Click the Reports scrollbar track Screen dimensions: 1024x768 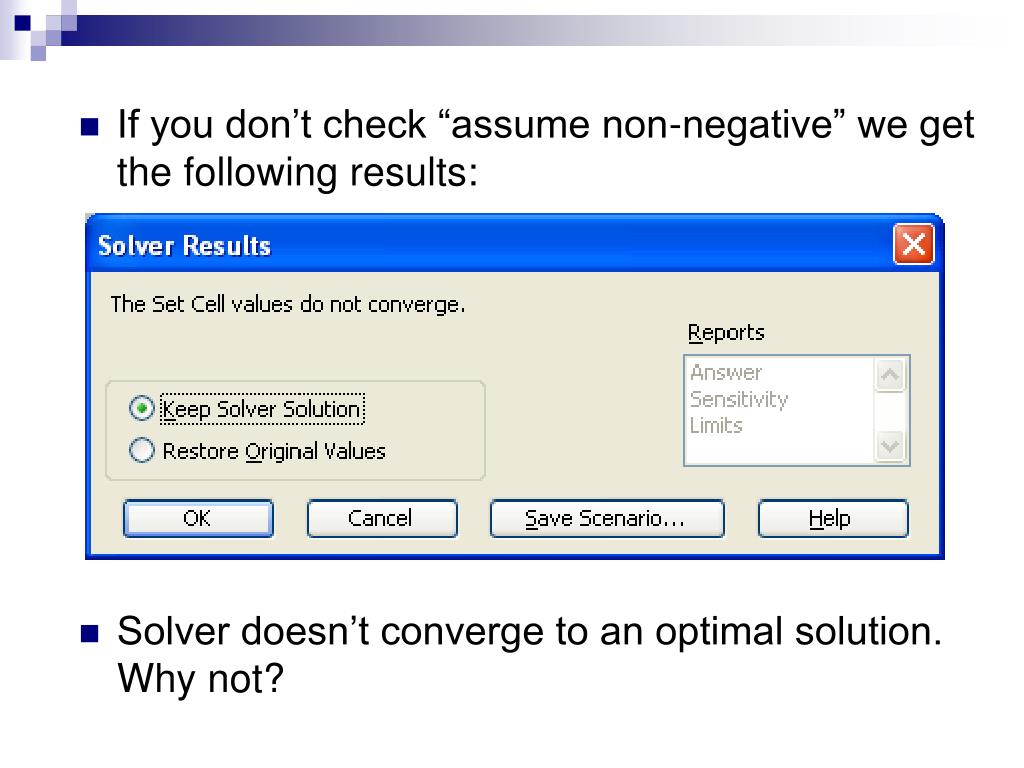point(890,411)
